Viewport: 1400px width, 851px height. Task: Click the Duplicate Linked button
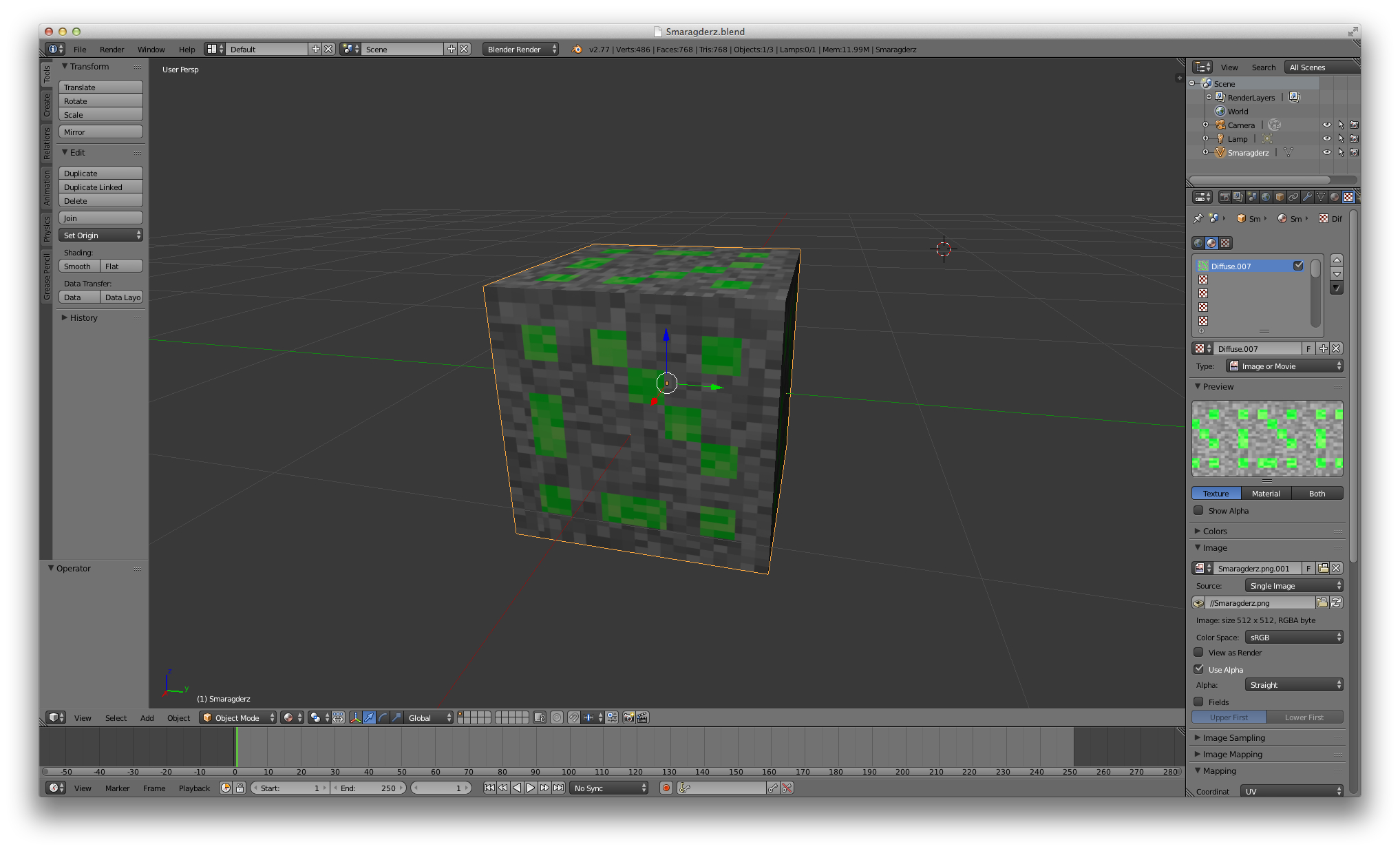pyautogui.click(x=100, y=187)
